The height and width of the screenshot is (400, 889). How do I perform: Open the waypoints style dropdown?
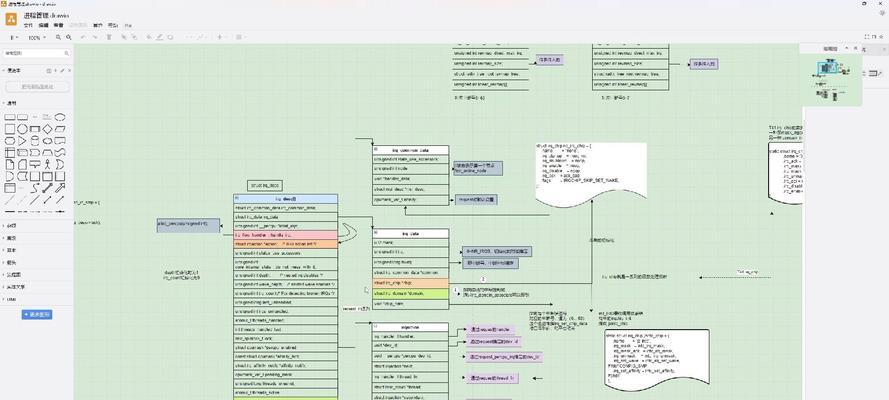204,37
